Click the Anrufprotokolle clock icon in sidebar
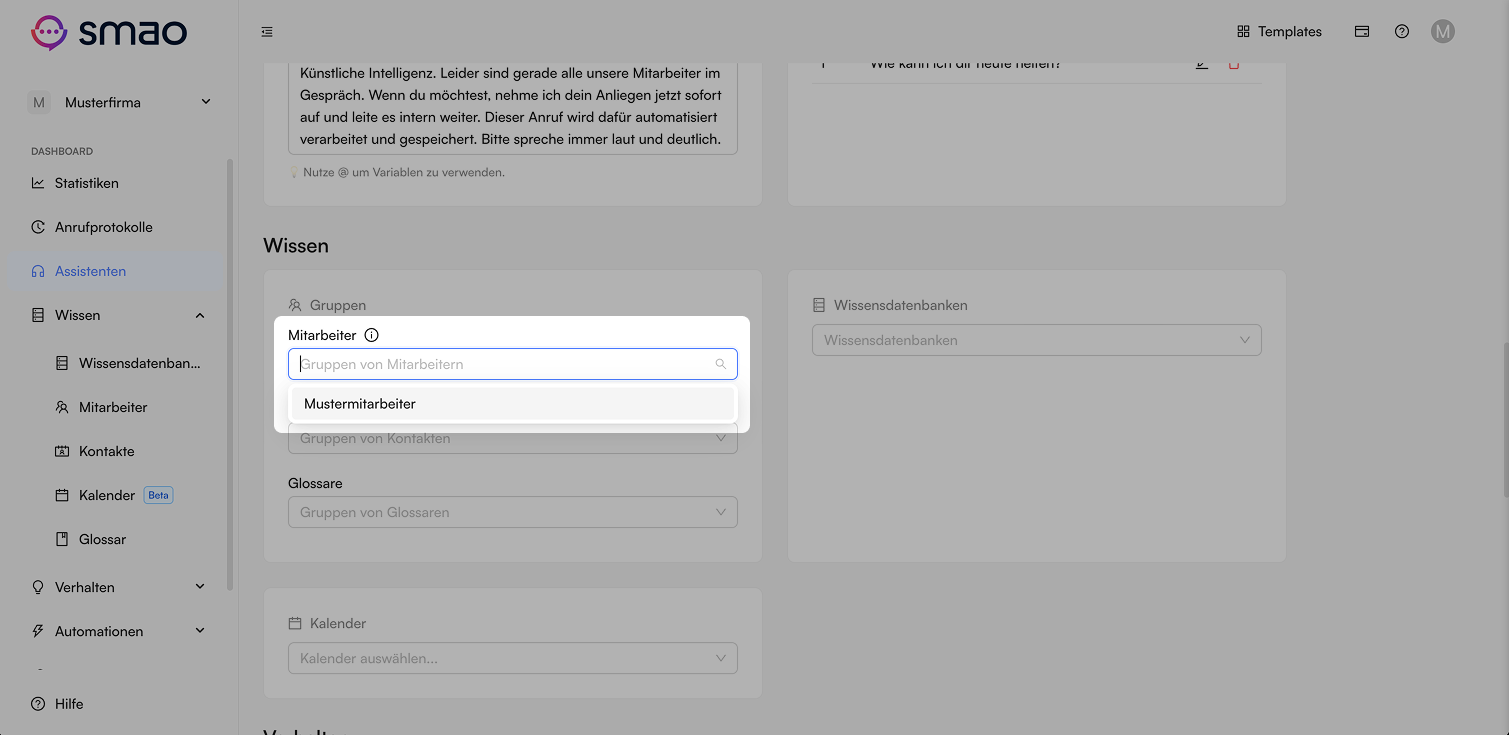 click(38, 227)
